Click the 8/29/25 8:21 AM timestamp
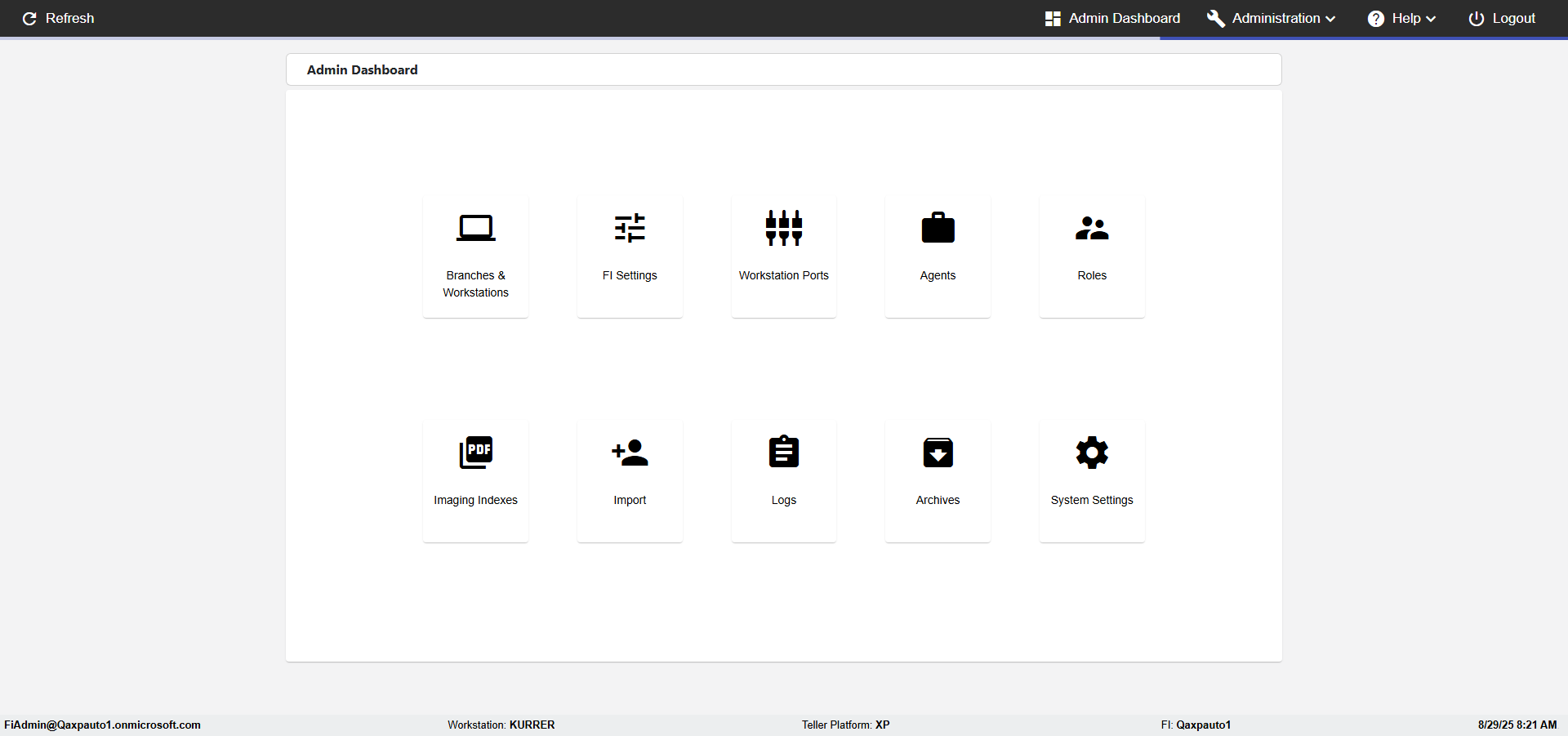 pyautogui.click(x=1517, y=725)
